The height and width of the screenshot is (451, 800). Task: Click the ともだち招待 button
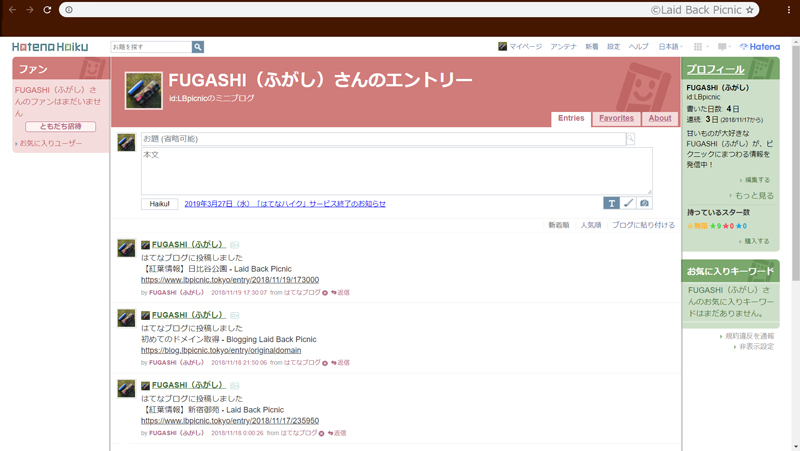coord(61,126)
